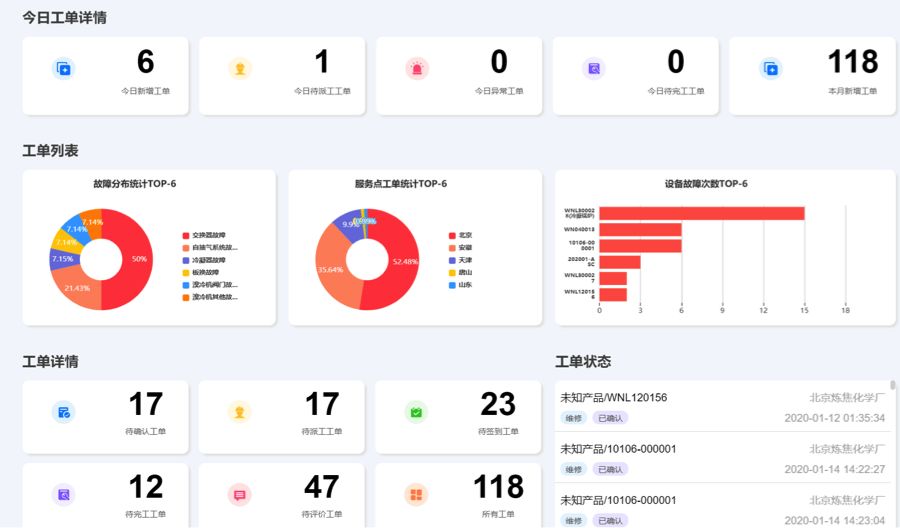Viewport: 900px width, 528px height.
Task: Toggle the 冷凝器故障 legend entry
Action: click(x=204, y=260)
